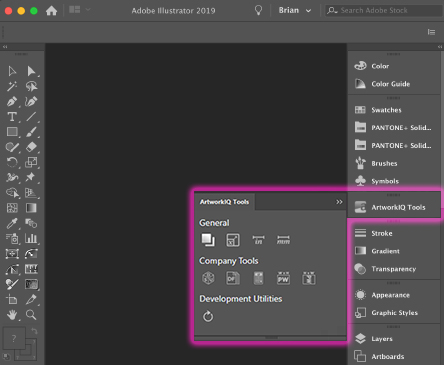Image resolution: width=444 pixels, height=365 pixels.
Task: Select the Symbol Sprayer tool
Action: point(12,238)
